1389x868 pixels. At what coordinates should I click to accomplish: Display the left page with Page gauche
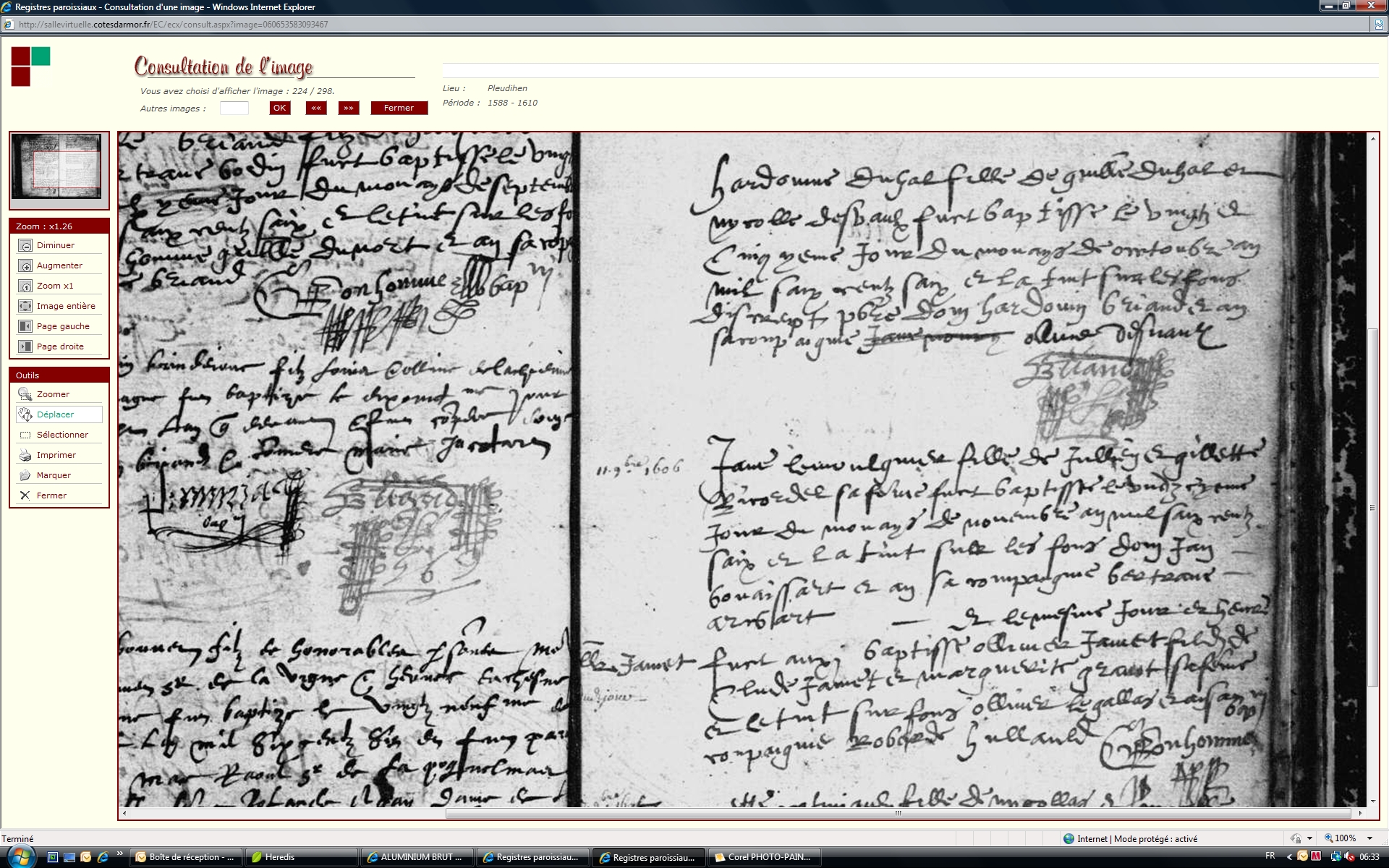(x=25, y=327)
